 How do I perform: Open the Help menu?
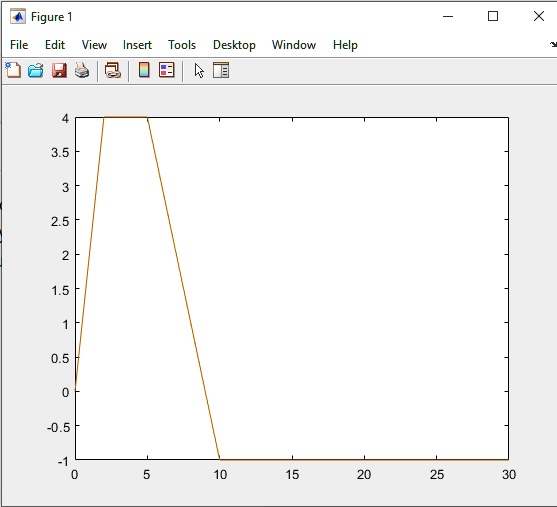coord(345,45)
